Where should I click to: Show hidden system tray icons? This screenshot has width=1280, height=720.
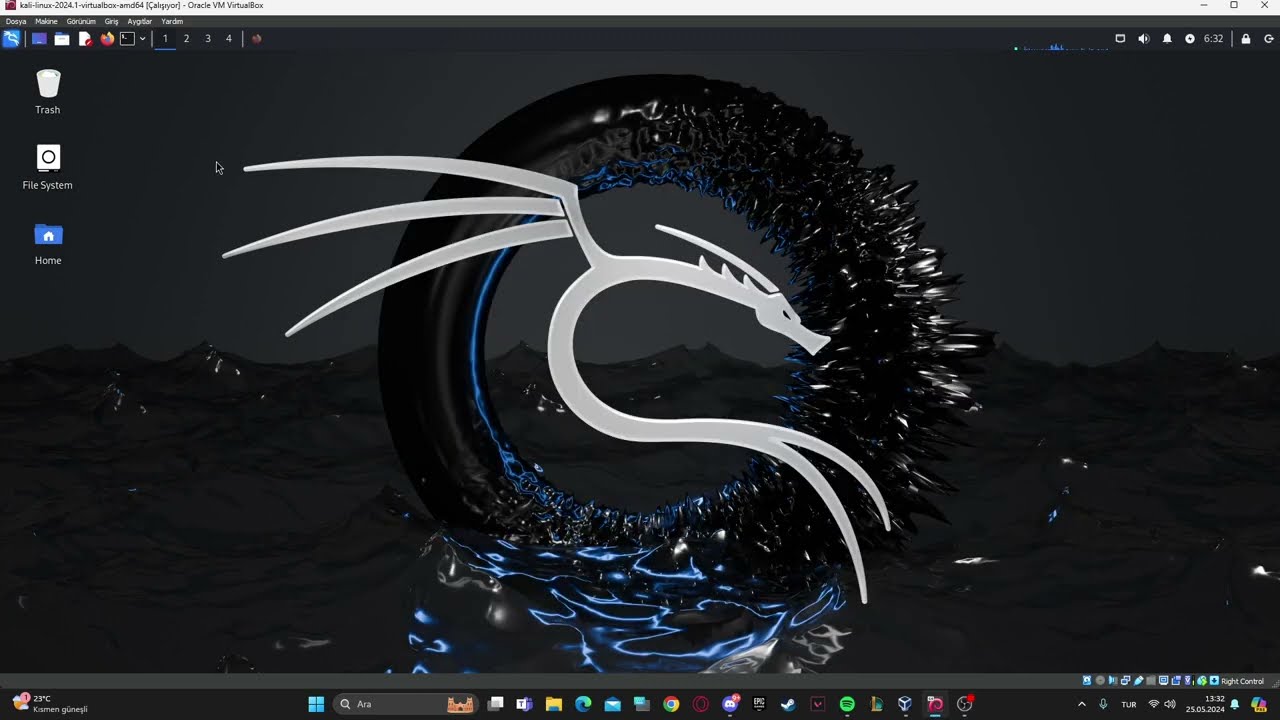coord(1081,704)
